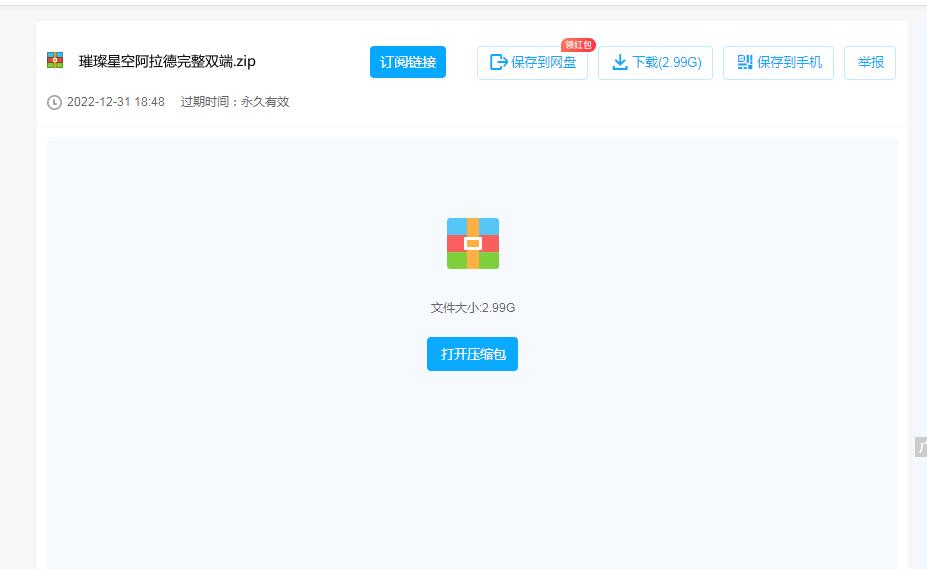The height and width of the screenshot is (569, 927).
Task: Click the 保存到网盘 button label
Action: click(543, 62)
